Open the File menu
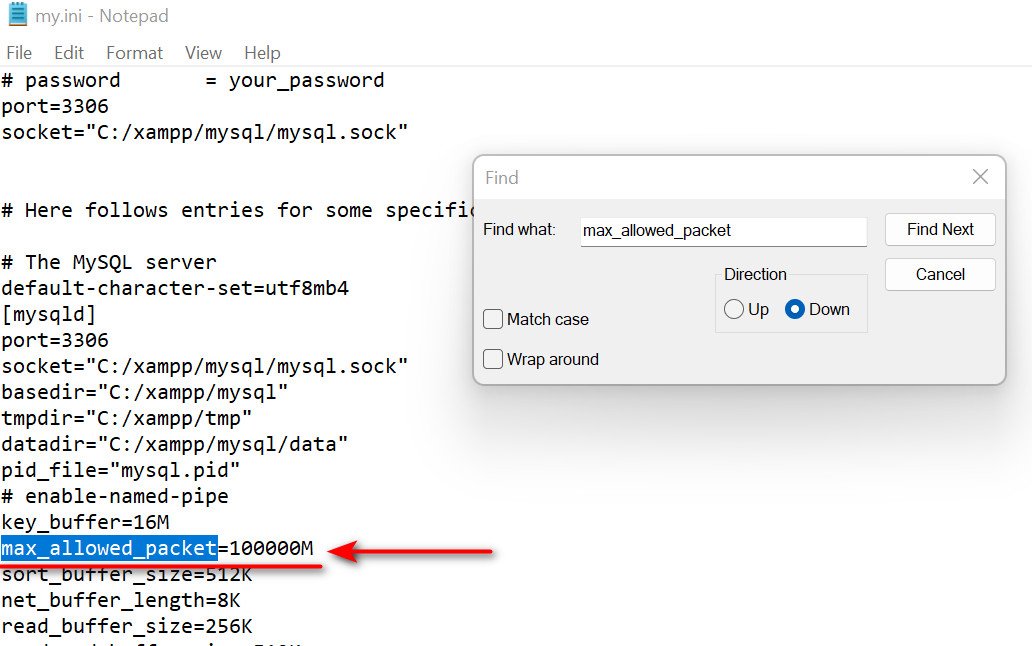The height and width of the screenshot is (646, 1032). pos(19,53)
